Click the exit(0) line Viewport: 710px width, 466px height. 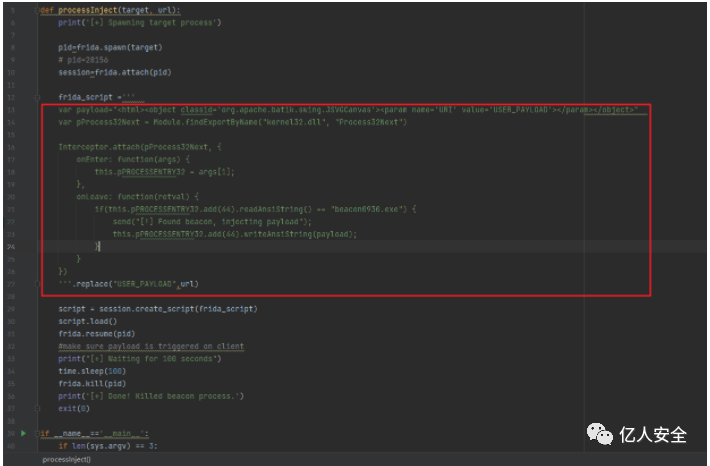pos(74,408)
